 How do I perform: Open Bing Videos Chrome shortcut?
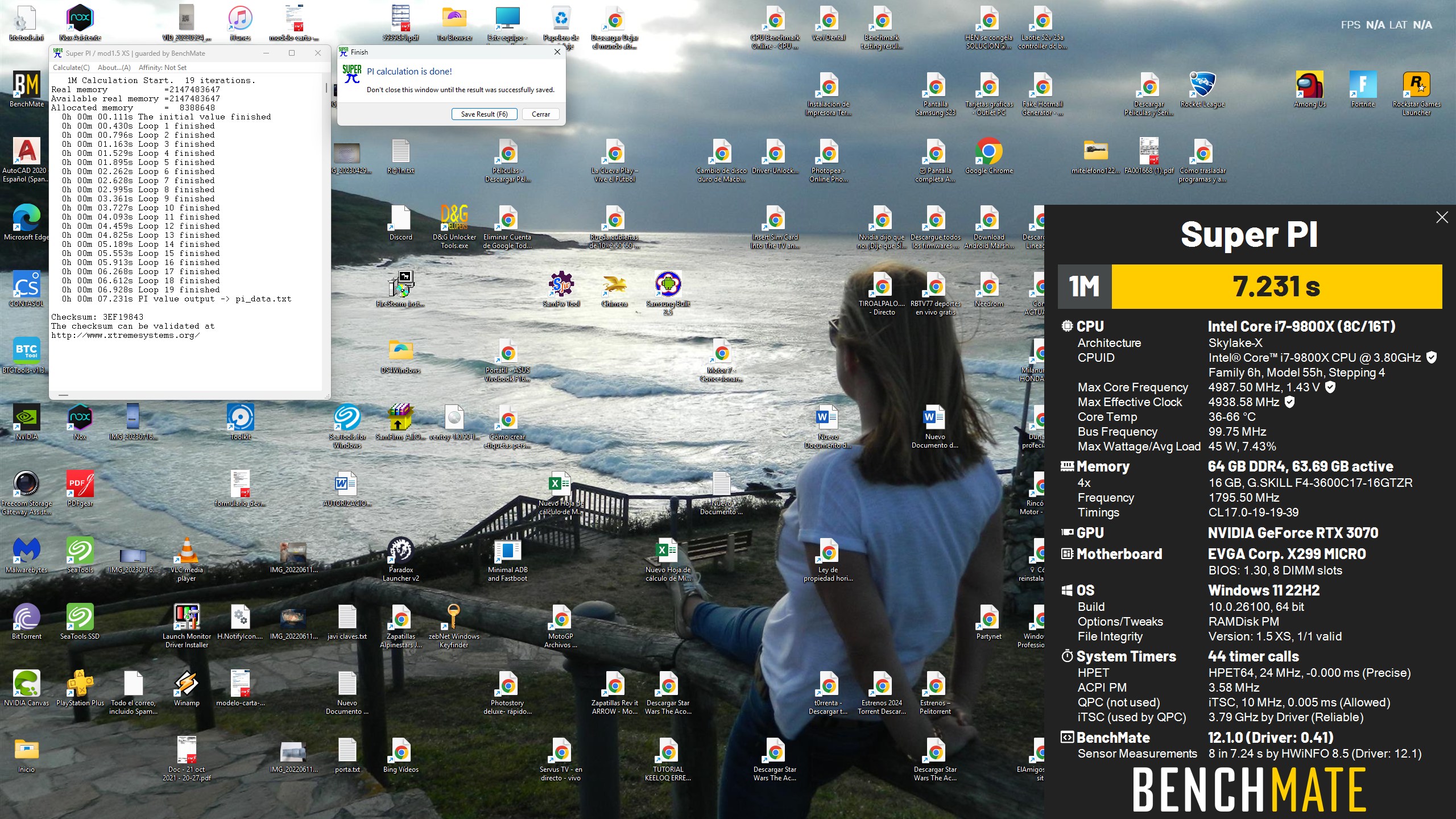click(x=401, y=755)
